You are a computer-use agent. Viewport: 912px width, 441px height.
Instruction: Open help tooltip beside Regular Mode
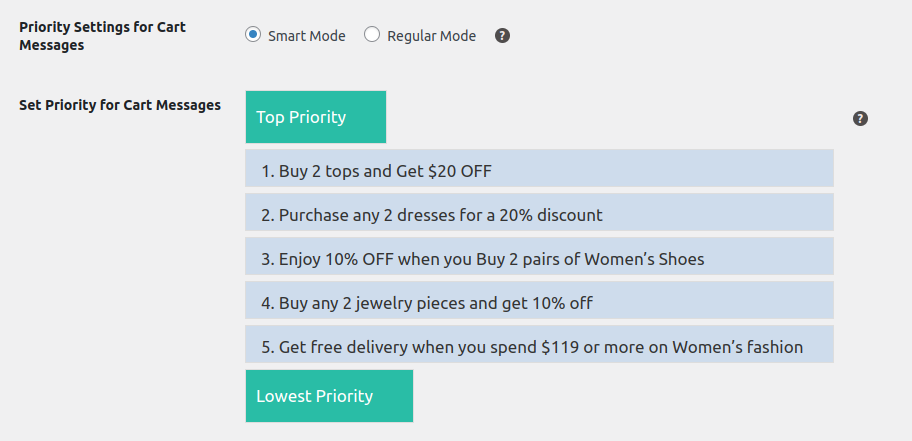[503, 36]
